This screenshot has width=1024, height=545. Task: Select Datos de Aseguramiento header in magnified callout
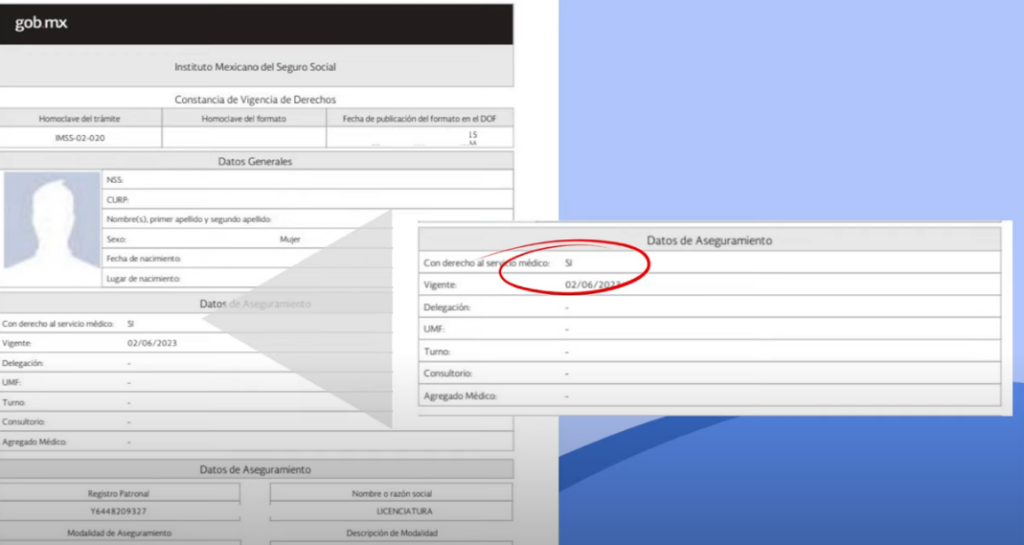tap(708, 240)
